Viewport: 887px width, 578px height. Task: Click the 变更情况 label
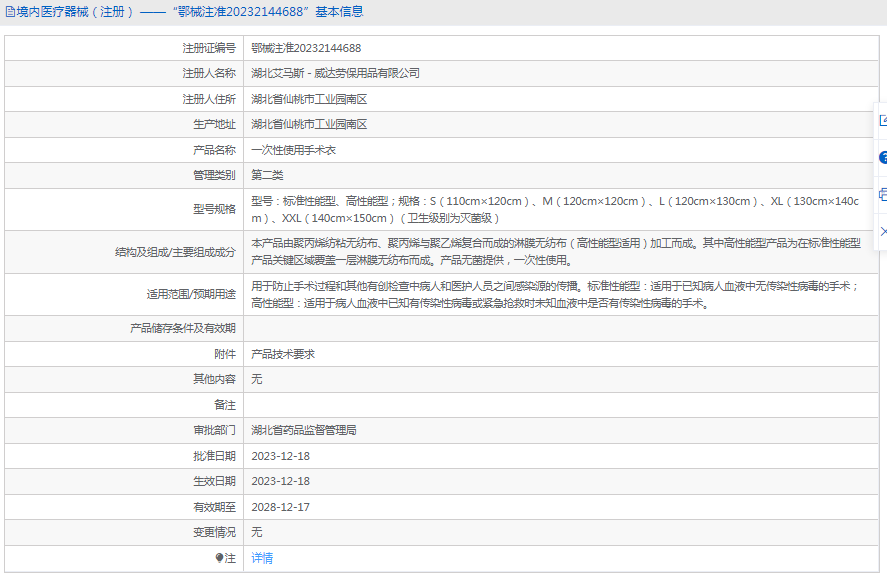point(214,532)
